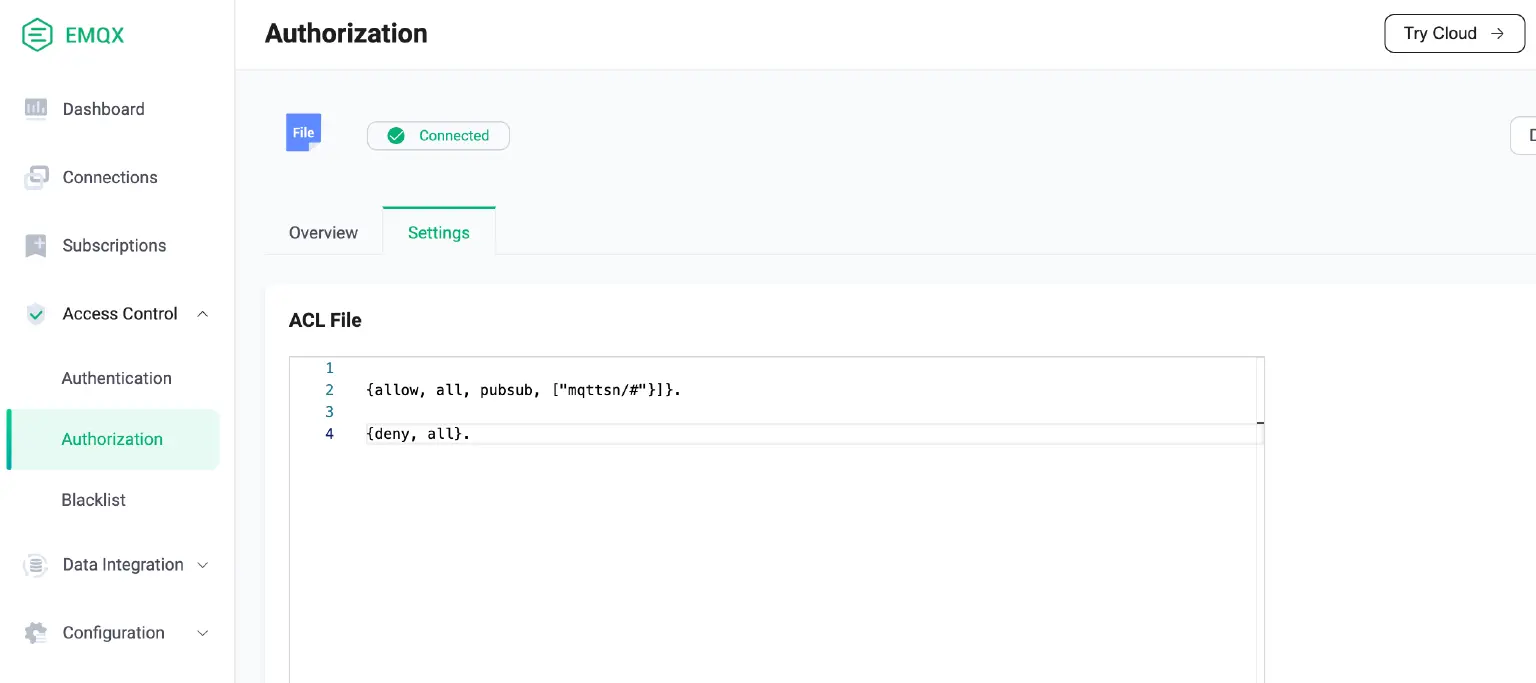
Task: Select the Data Integration sidebar icon
Action: [x=36, y=565]
